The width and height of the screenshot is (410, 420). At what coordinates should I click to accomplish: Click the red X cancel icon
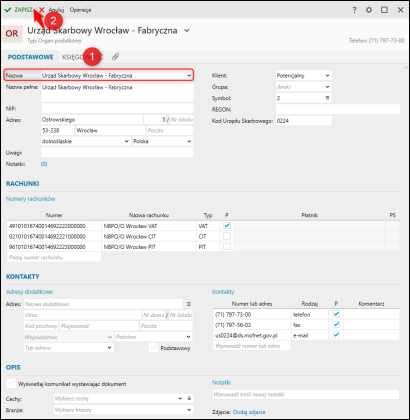pyautogui.click(x=42, y=10)
